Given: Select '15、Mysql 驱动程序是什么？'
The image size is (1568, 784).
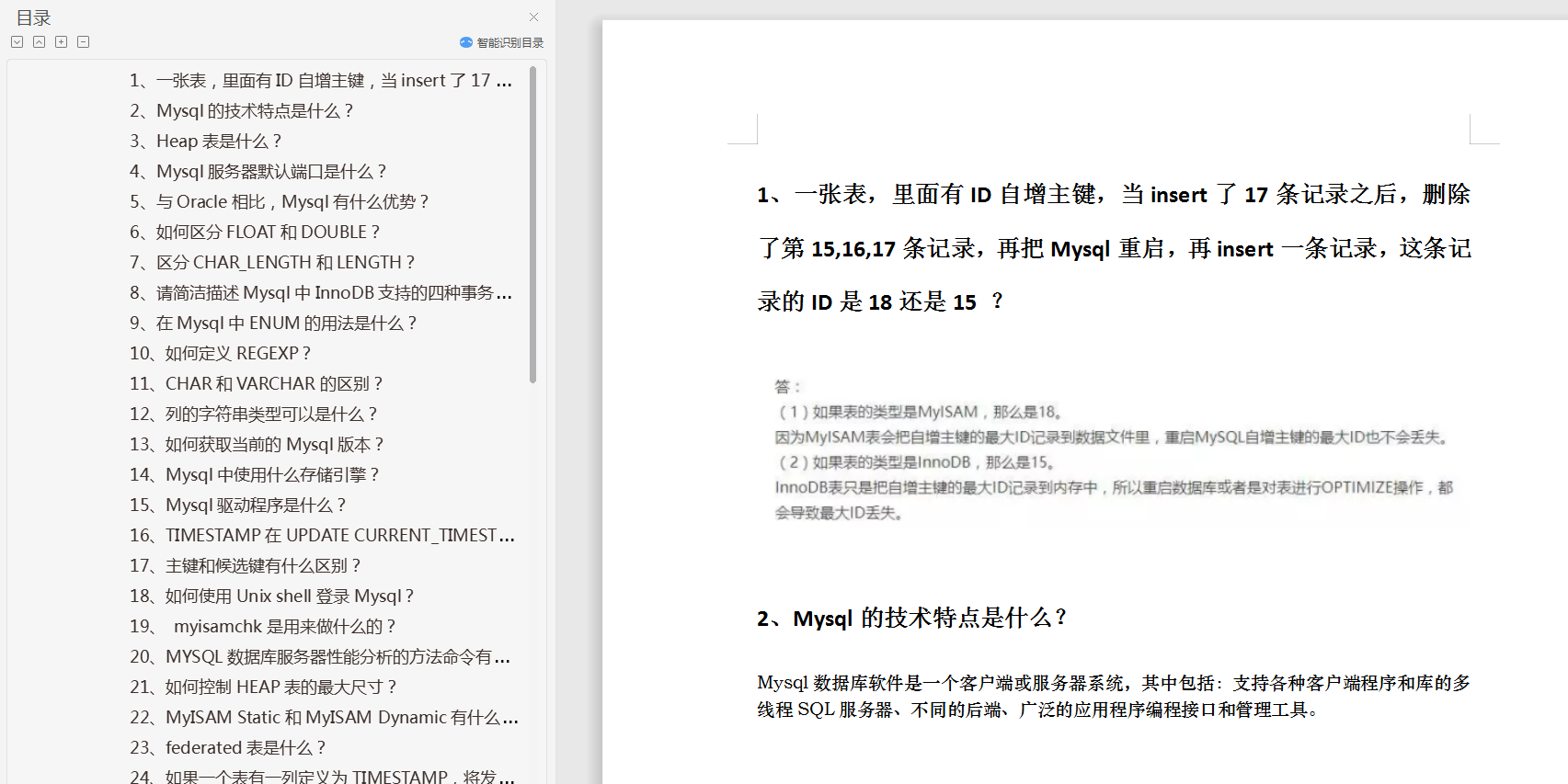Looking at the screenshot, I should 237,506.
